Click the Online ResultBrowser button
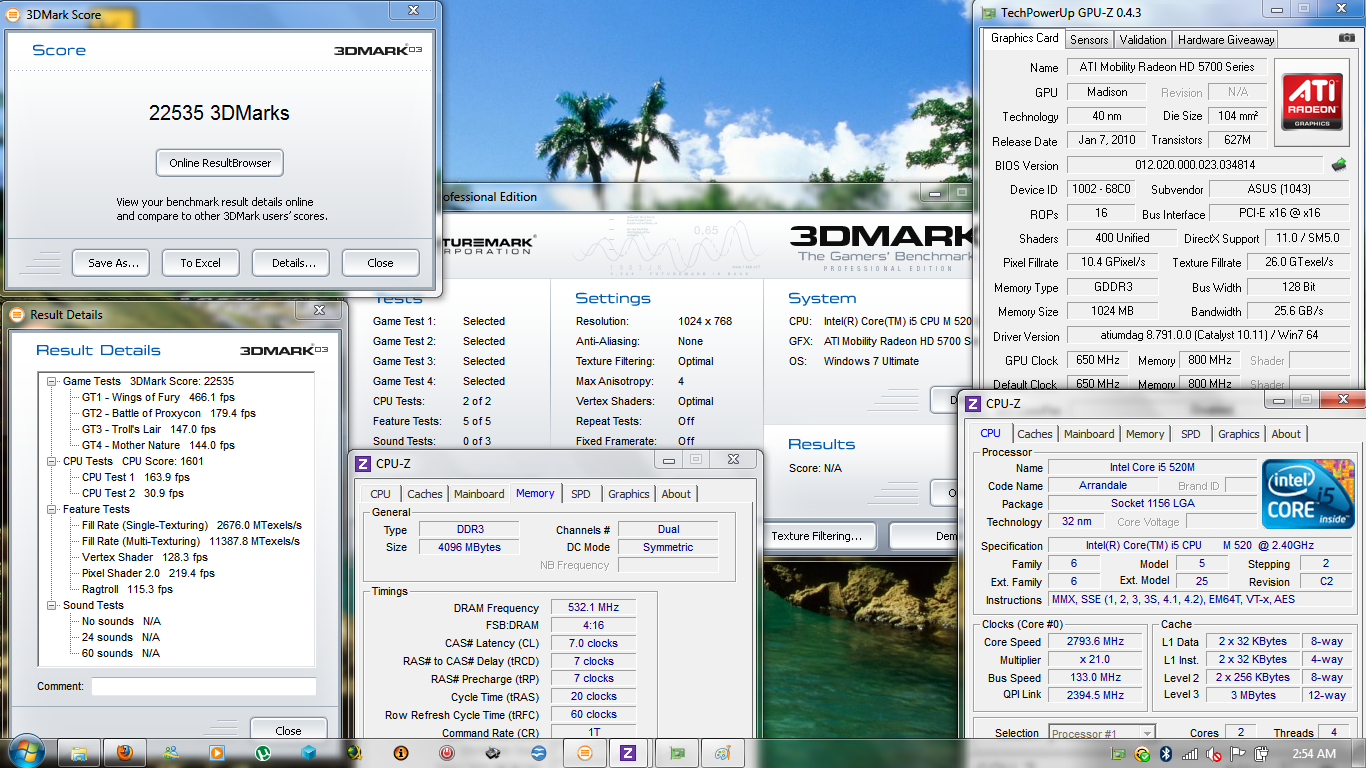This screenshot has width=1366, height=768. (220, 163)
